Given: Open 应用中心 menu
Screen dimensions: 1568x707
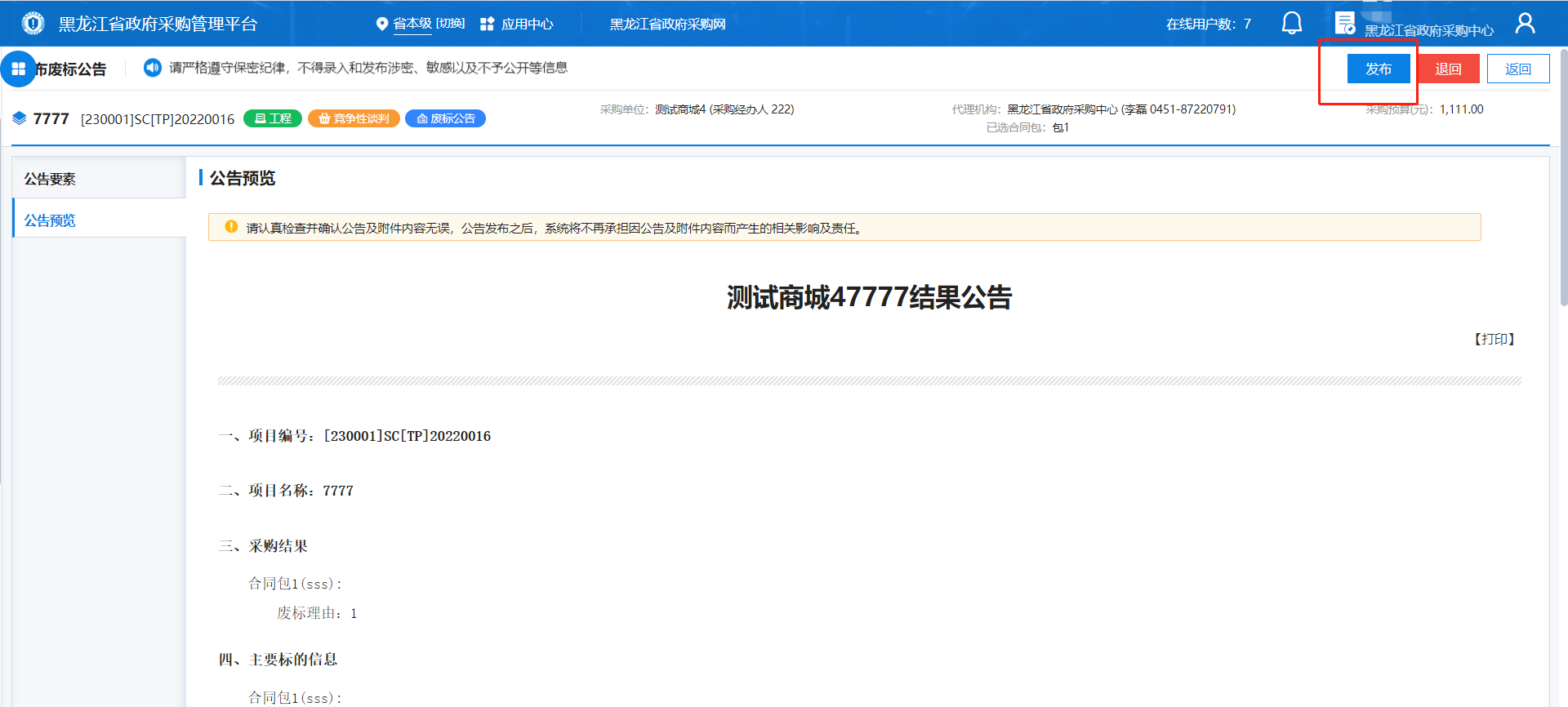Looking at the screenshot, I should pos(527,24).
